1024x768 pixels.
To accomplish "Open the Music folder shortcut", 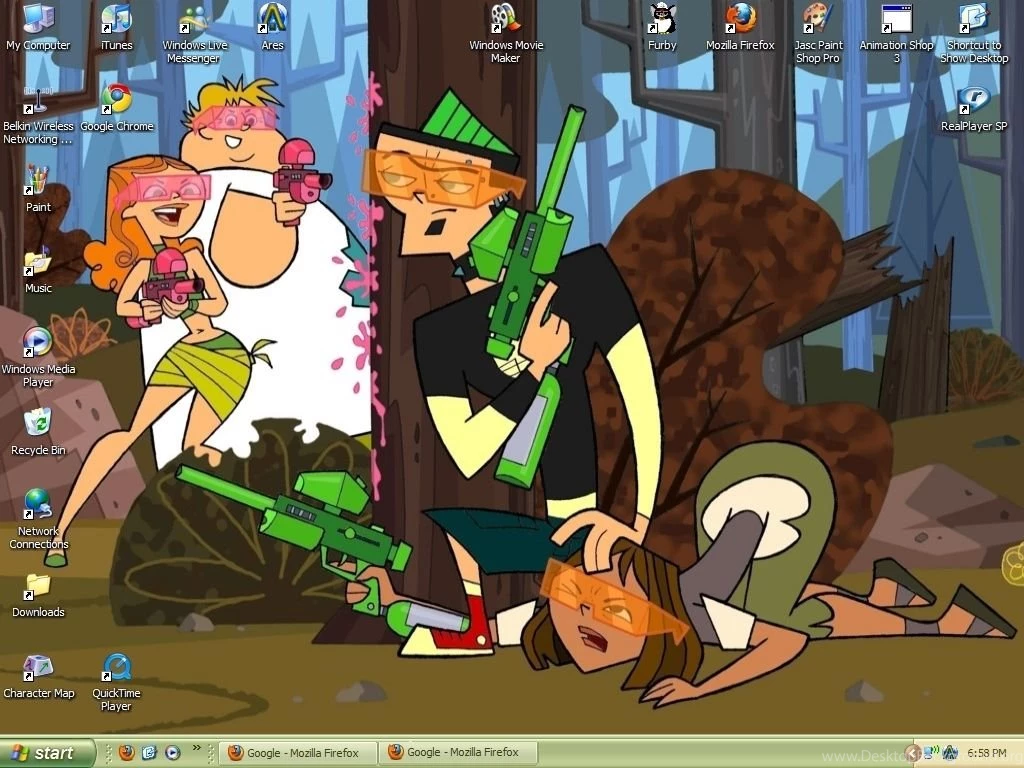I will 38,270.
